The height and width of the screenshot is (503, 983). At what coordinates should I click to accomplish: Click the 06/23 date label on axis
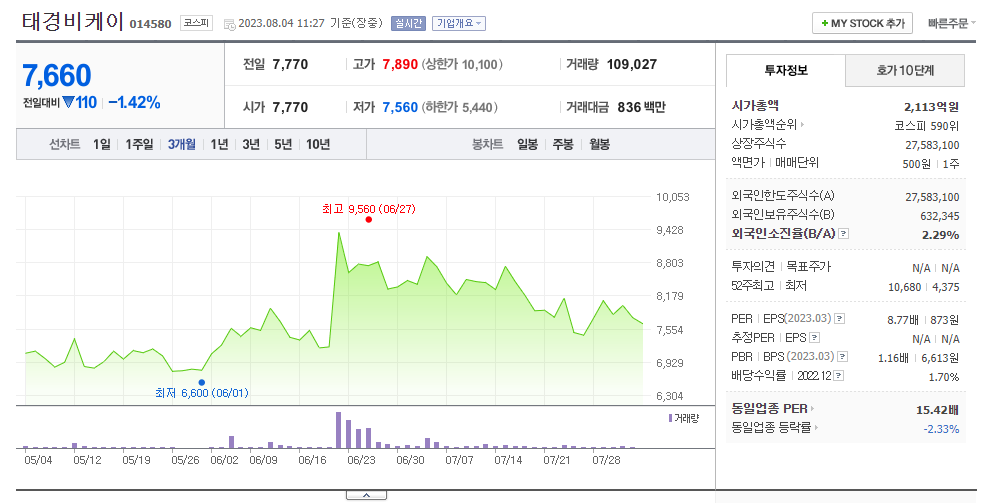[362, 460]
